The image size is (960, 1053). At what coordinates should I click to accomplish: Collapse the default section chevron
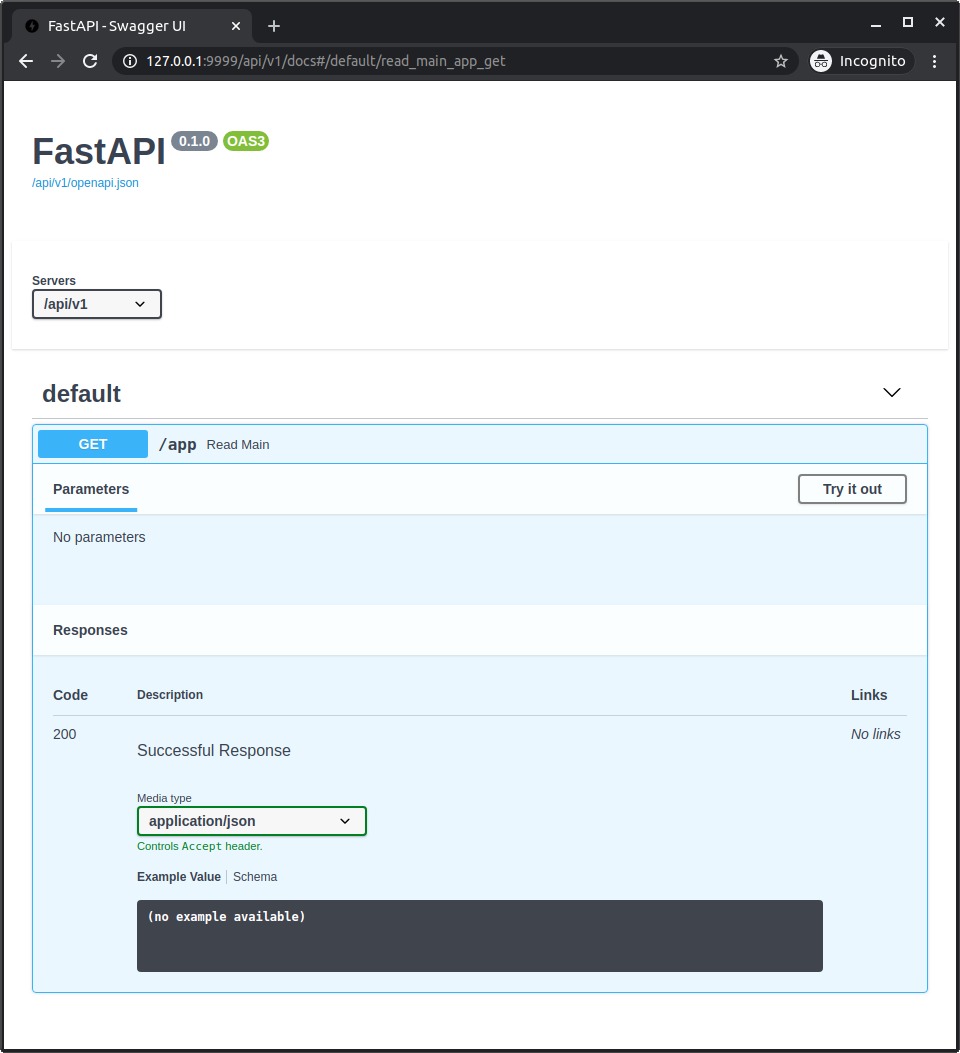click(892, 393)
